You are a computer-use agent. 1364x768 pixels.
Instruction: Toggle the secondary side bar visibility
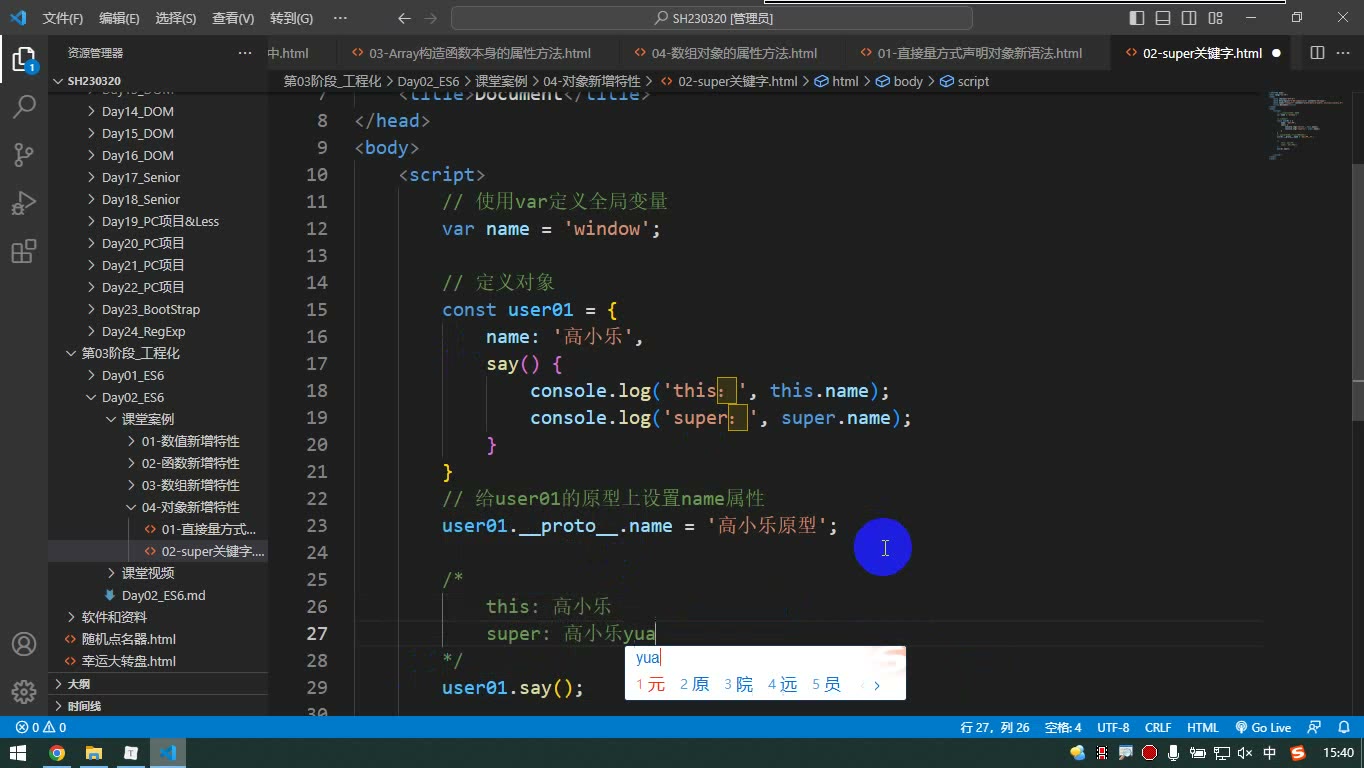1189,18
